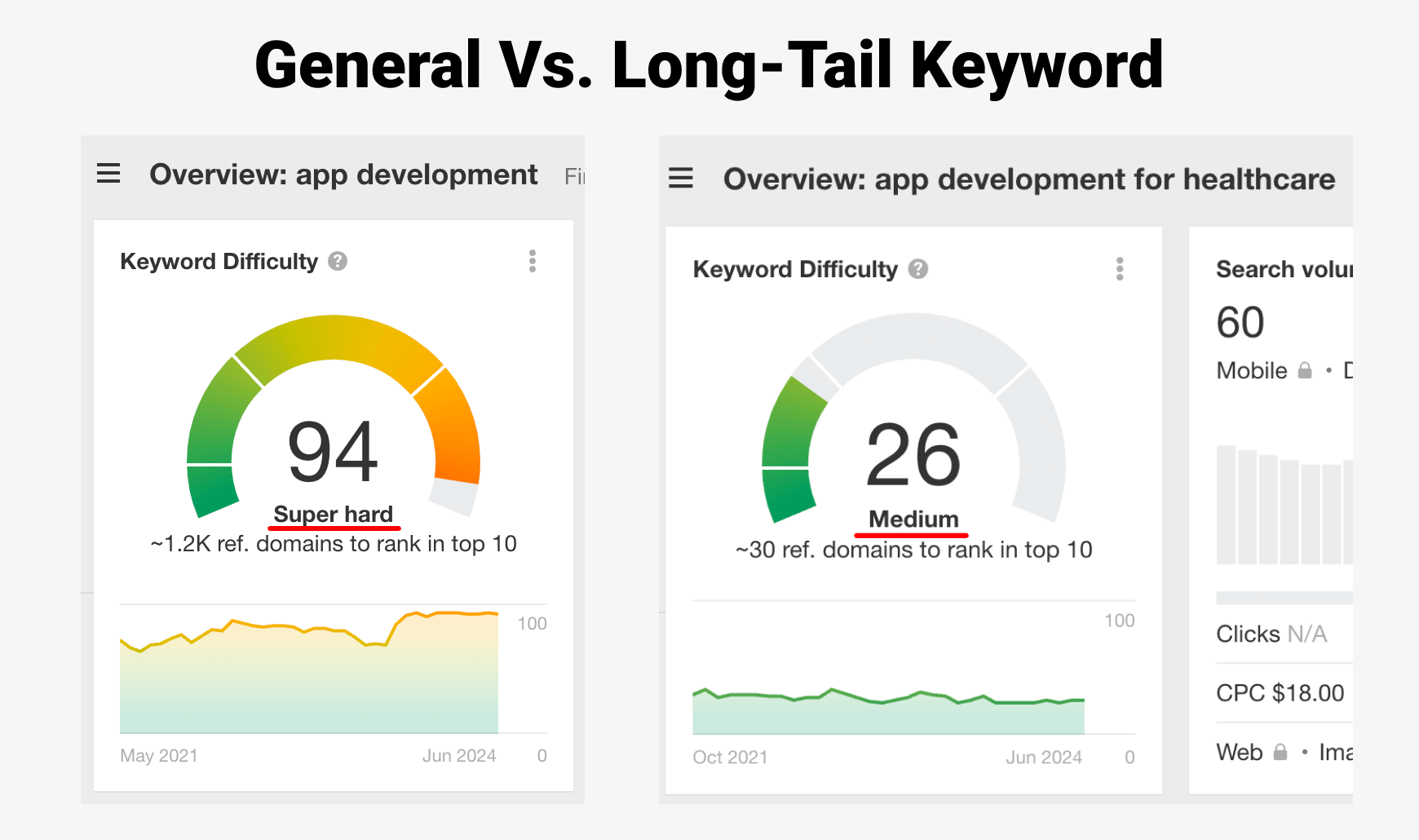1419x840 pixels.
Task: Click the green difficulty trend chart
Action: point(888,711)
